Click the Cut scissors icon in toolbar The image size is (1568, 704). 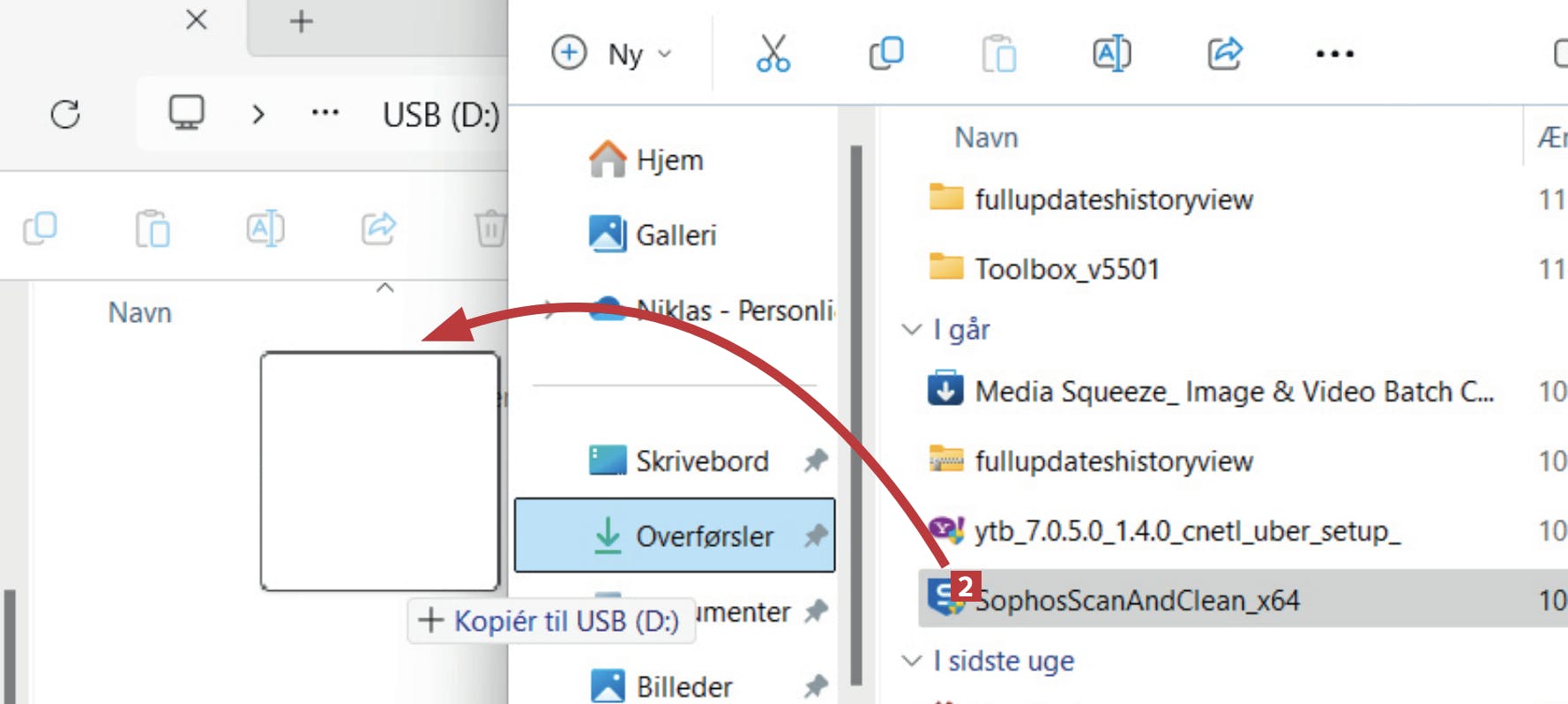(773, 54)
